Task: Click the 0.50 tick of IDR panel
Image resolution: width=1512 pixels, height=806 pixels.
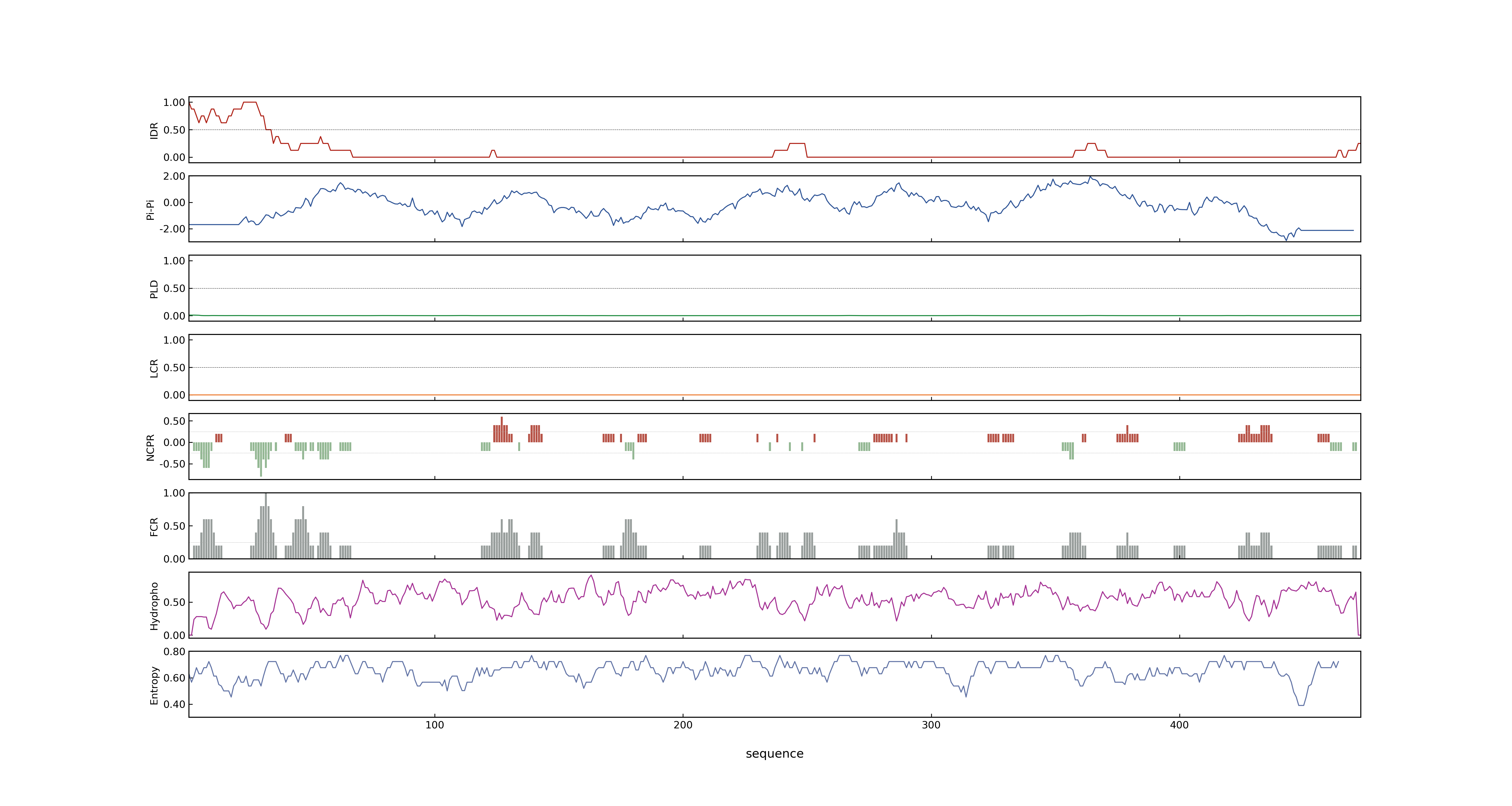Action: (174, 130)
